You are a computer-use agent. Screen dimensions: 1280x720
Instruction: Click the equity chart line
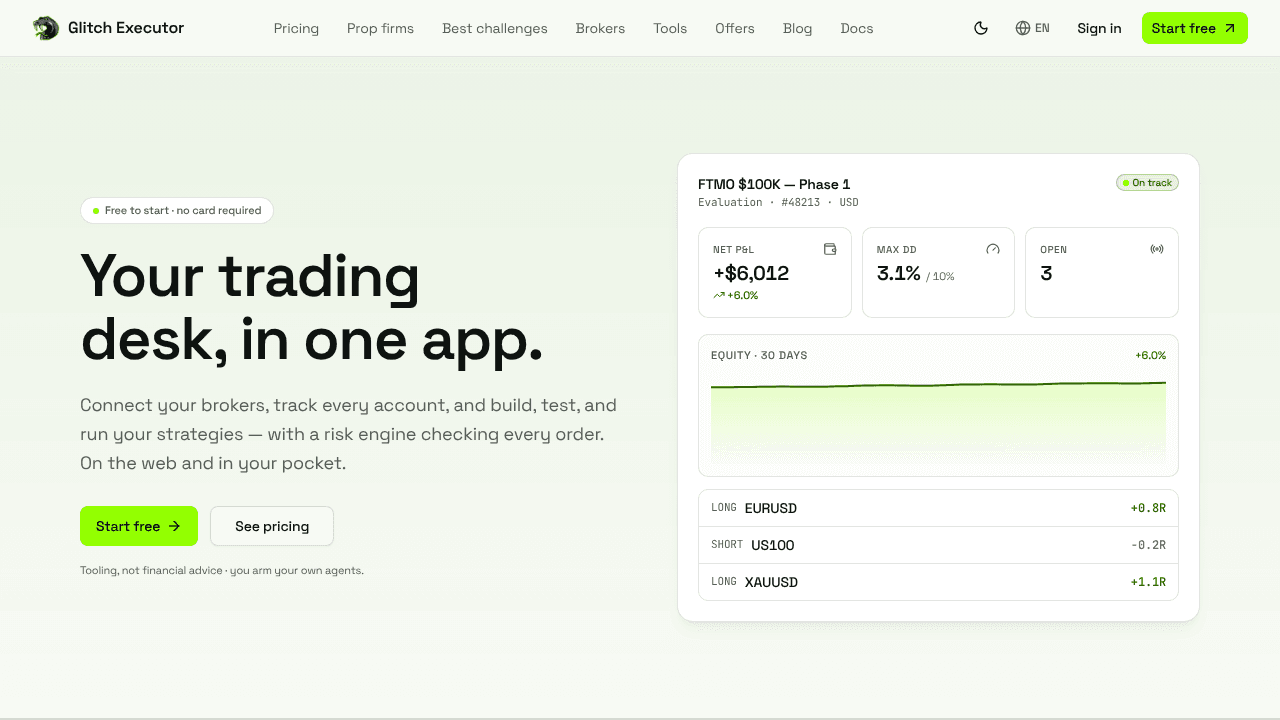tap(938, 385)
